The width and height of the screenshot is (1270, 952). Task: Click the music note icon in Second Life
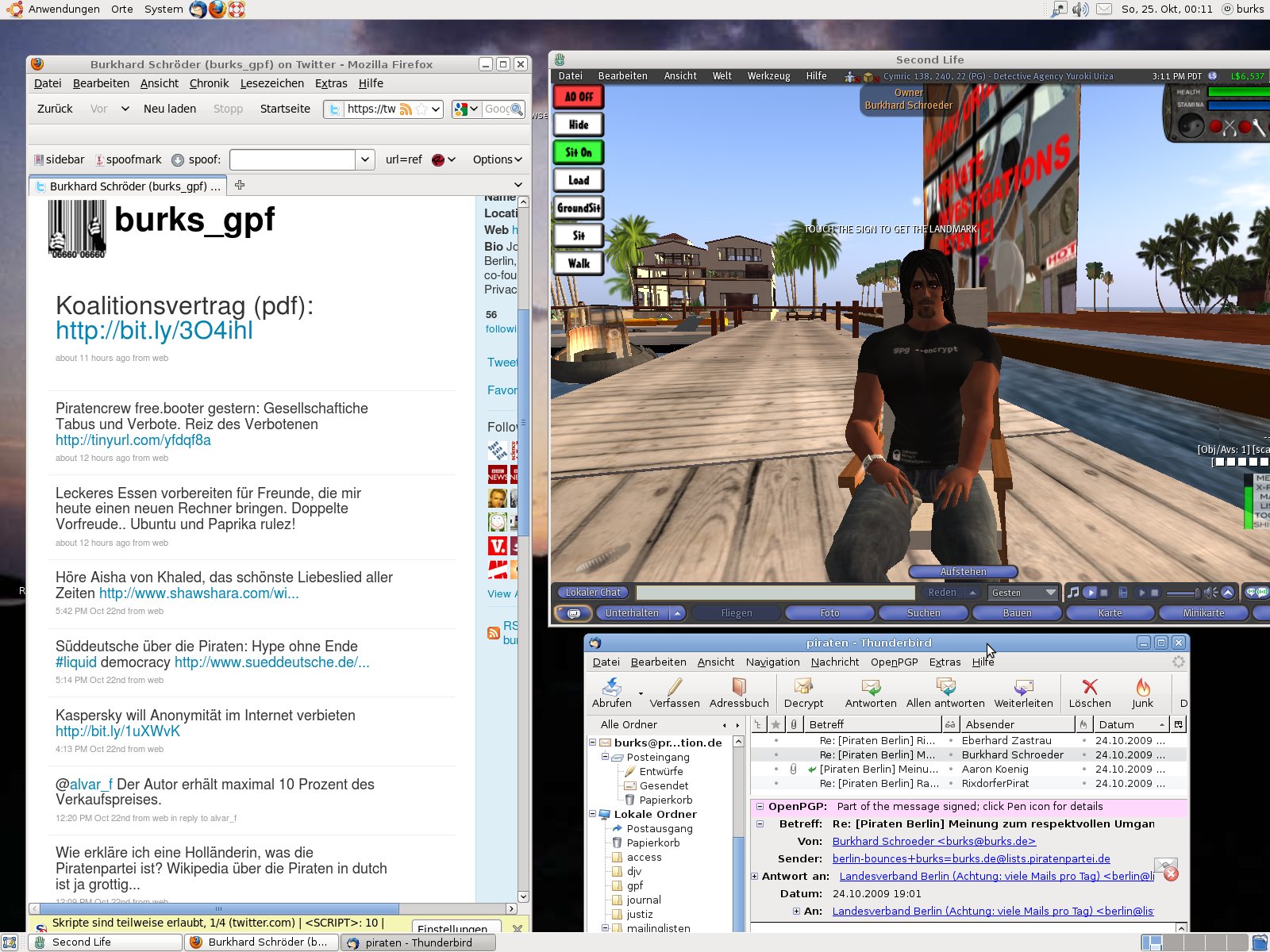pyautogui.click(x=1073, y=593)
